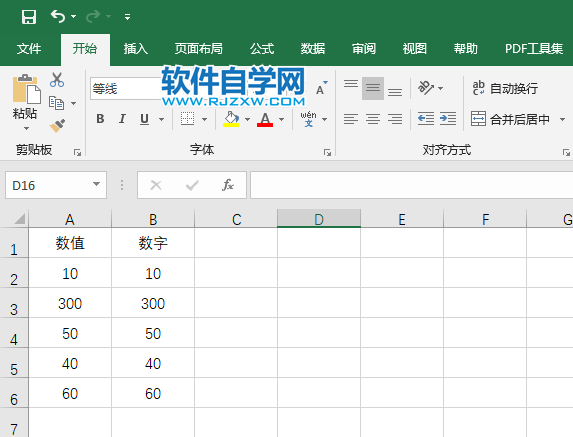This screenshot has width=573, height=437.
Task: Expand the Name Box dropdown arrow
Action: pos(96,185)
